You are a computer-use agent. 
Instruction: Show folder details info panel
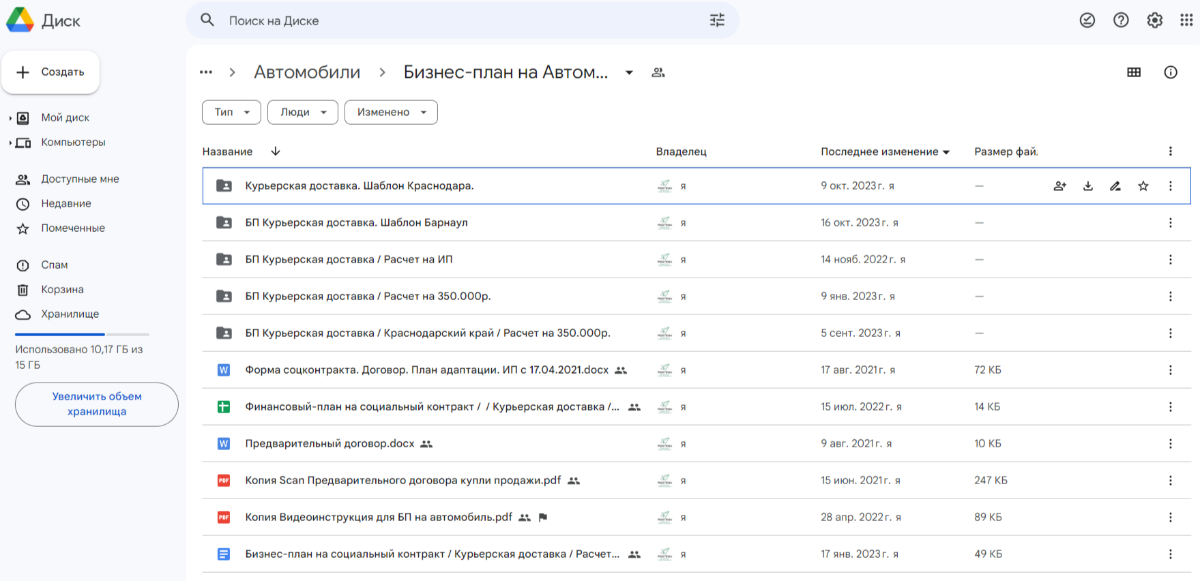click(x=1170, y=72)
